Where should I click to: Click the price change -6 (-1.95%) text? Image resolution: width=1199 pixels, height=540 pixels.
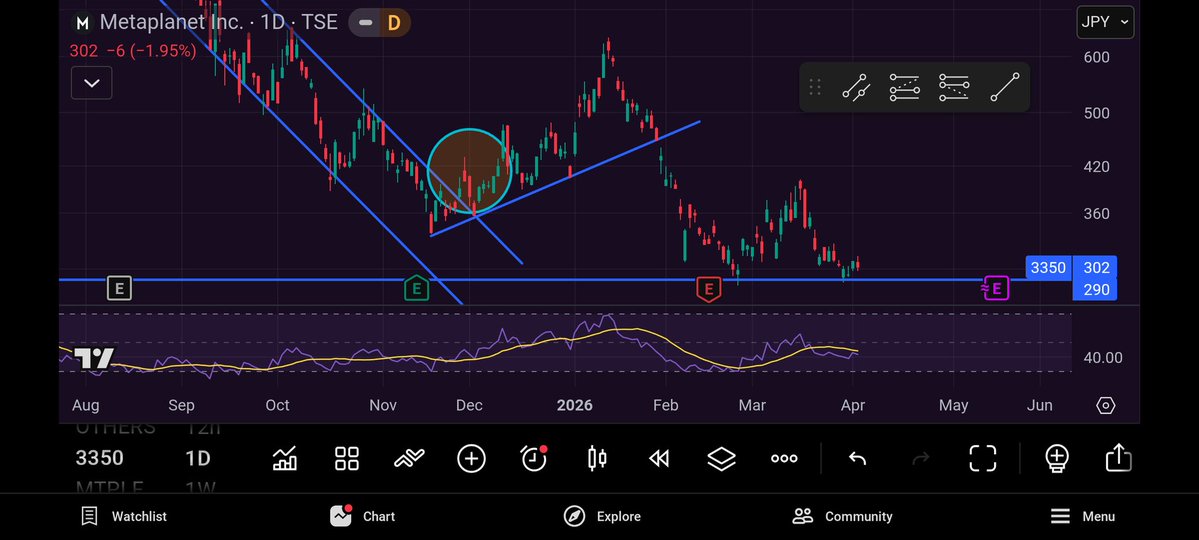pos(151,51)
